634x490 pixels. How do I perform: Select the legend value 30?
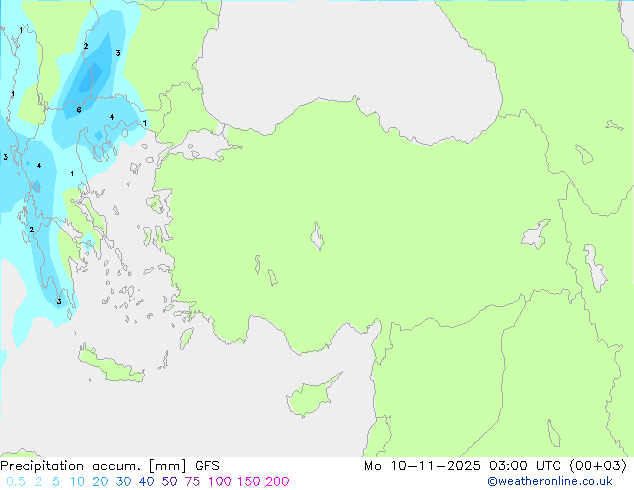coord(123,482)
